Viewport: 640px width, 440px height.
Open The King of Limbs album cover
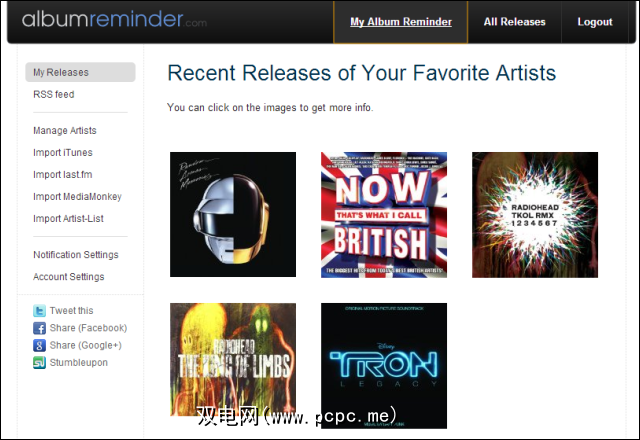click(x=233, y=360)
